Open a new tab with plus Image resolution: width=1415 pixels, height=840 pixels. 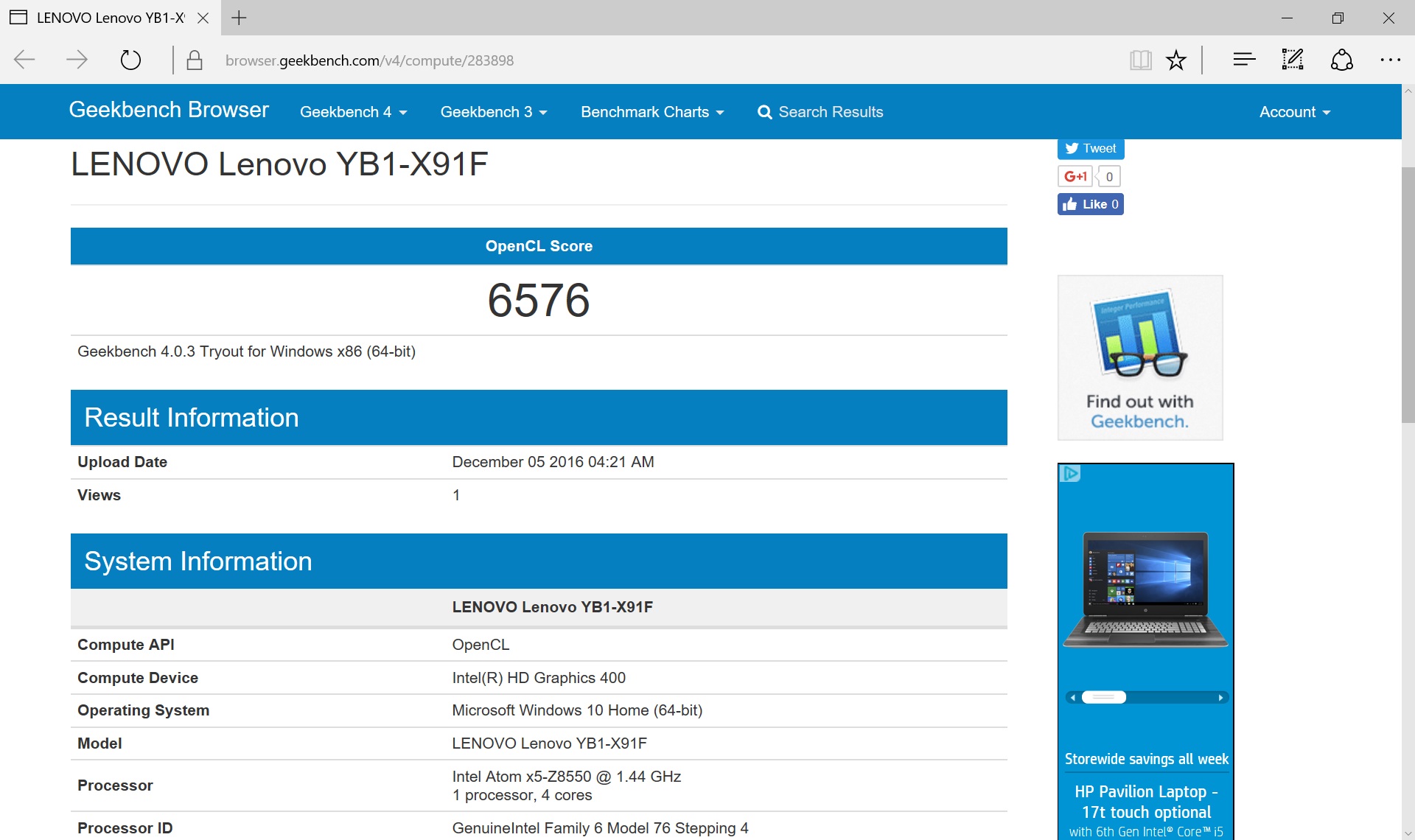(x=239, y=18)
